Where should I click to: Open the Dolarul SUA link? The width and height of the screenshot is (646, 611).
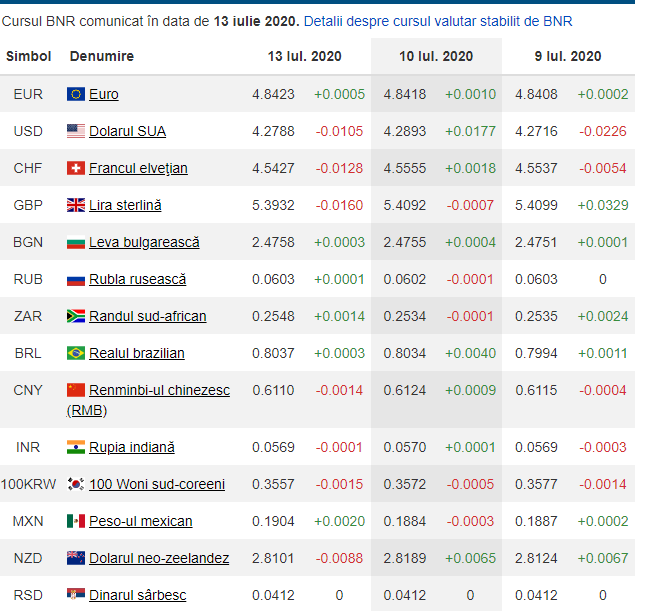coord(127,131)
